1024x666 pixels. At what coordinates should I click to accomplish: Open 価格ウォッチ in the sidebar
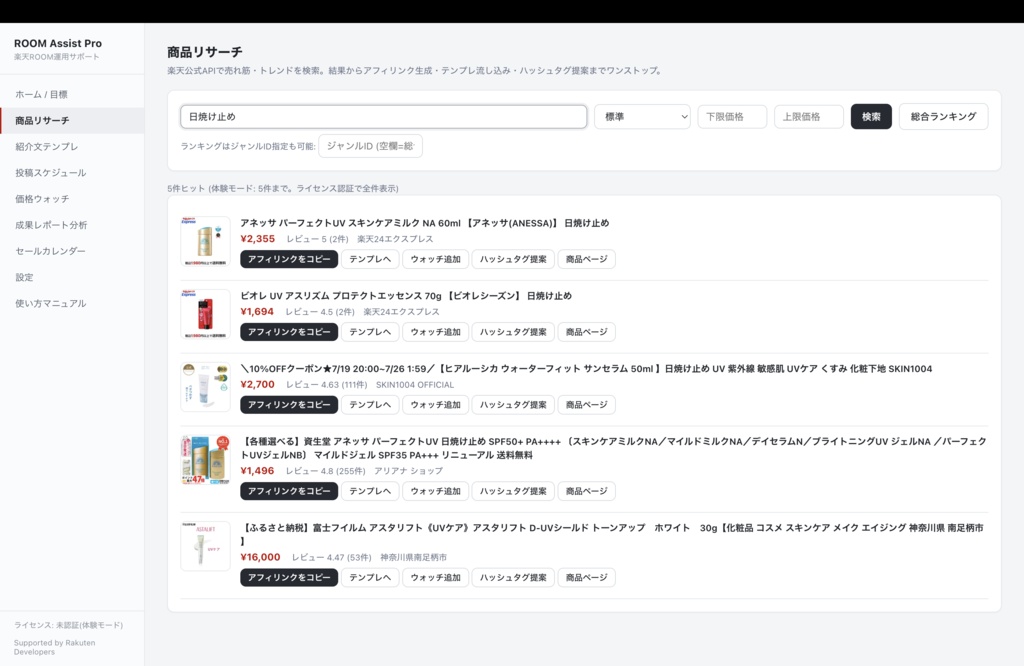[72, 198]
